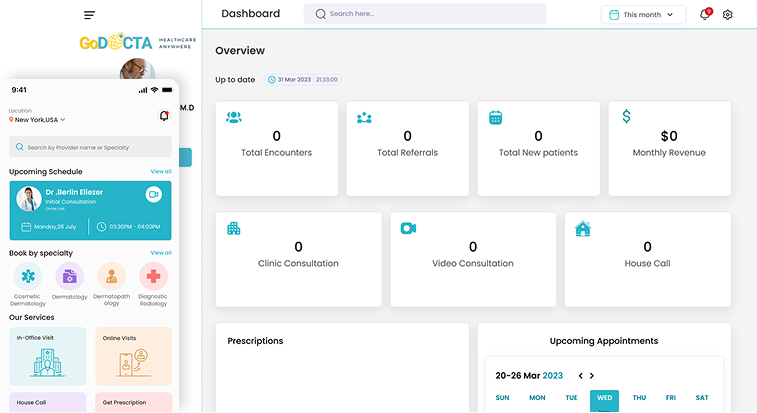This screenshot has width=757, height=413.
Task: Tap the video call icon on Dr. Berlin's card
Action: pos(154,194)
